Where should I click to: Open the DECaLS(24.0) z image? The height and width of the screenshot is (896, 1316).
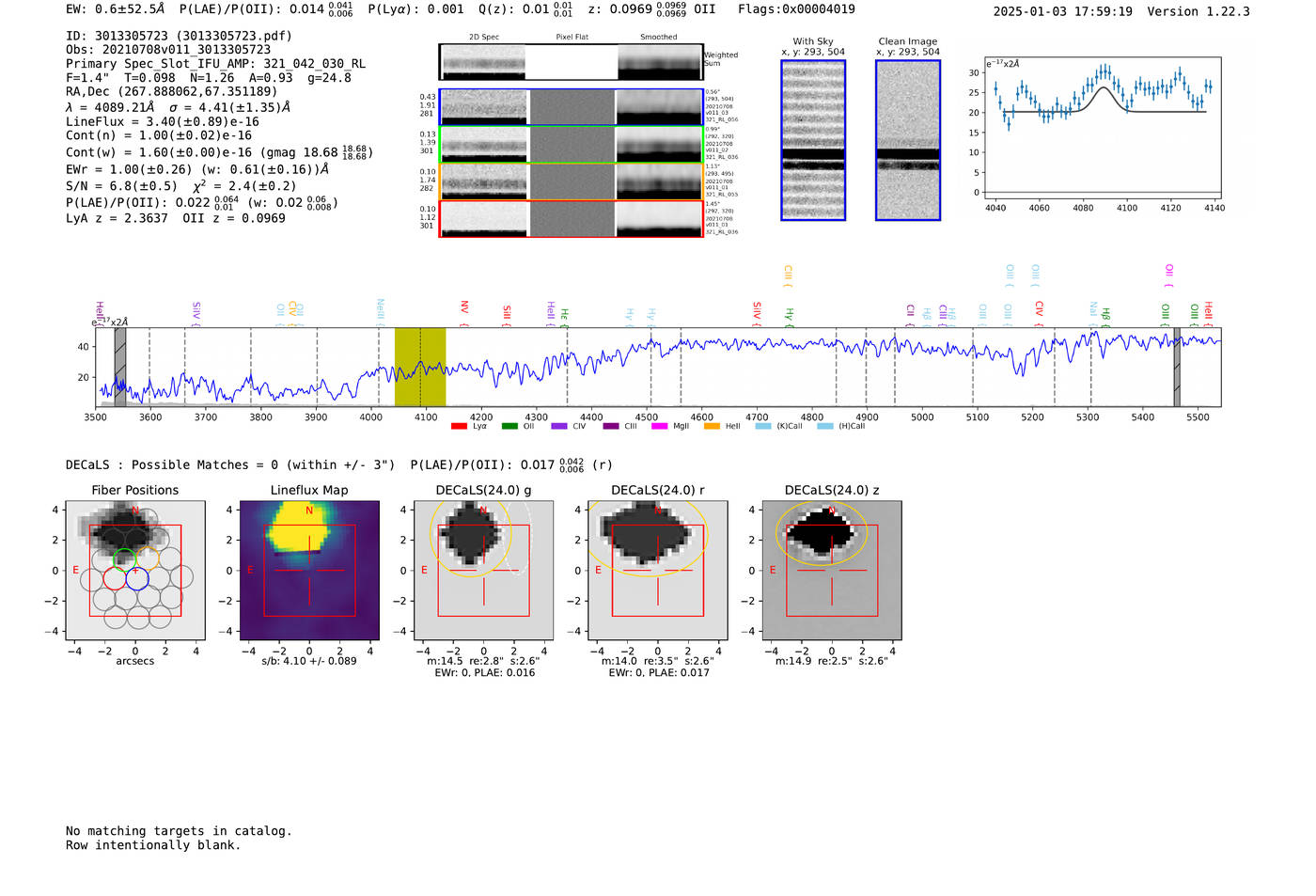click(x=832, y=570)
